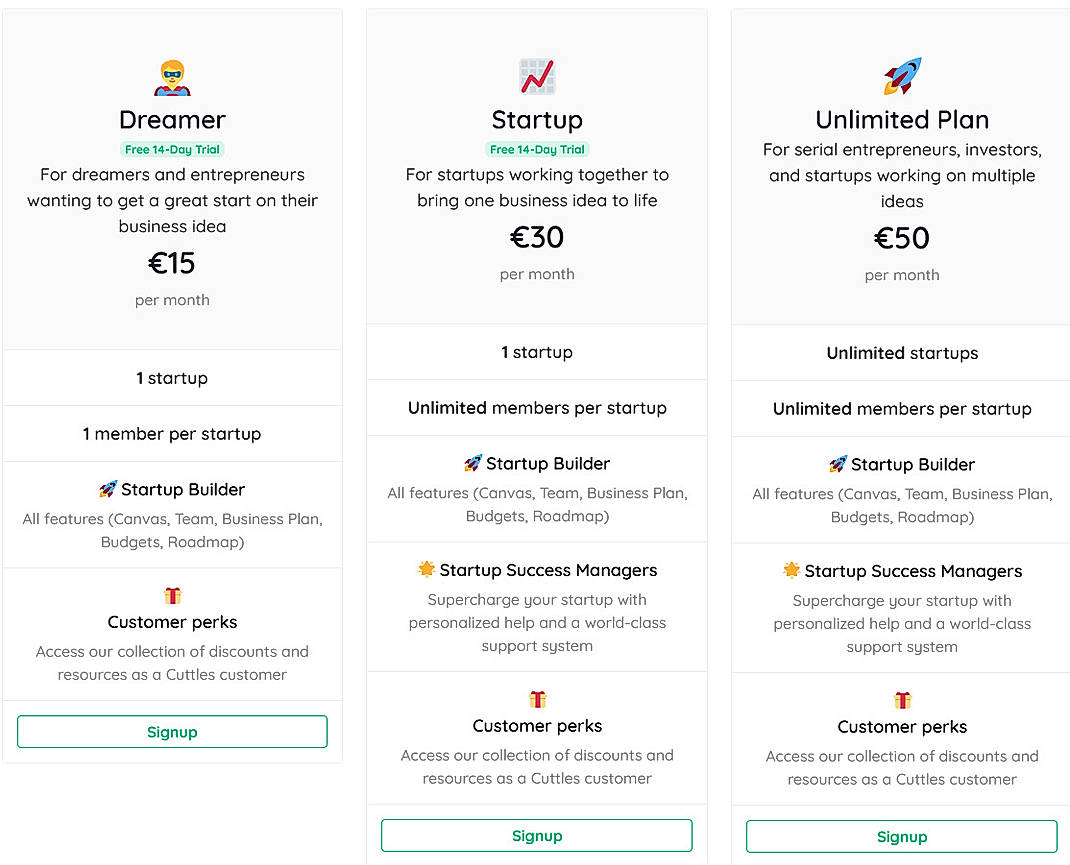Click the Free 14-Day Trial badge under Dreamer

(172, 147)
